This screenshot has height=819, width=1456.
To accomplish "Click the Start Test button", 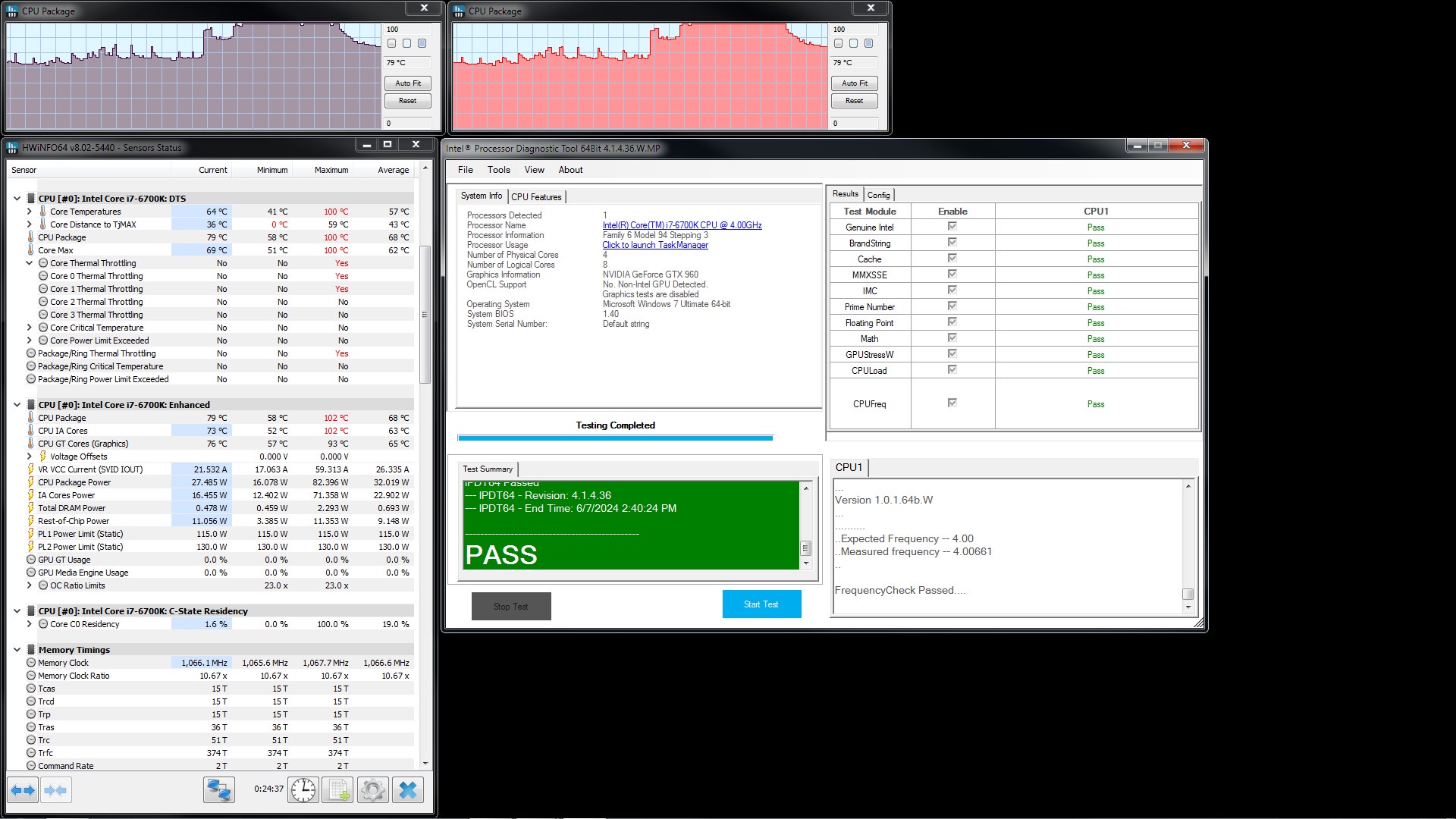I will (761, 604).
